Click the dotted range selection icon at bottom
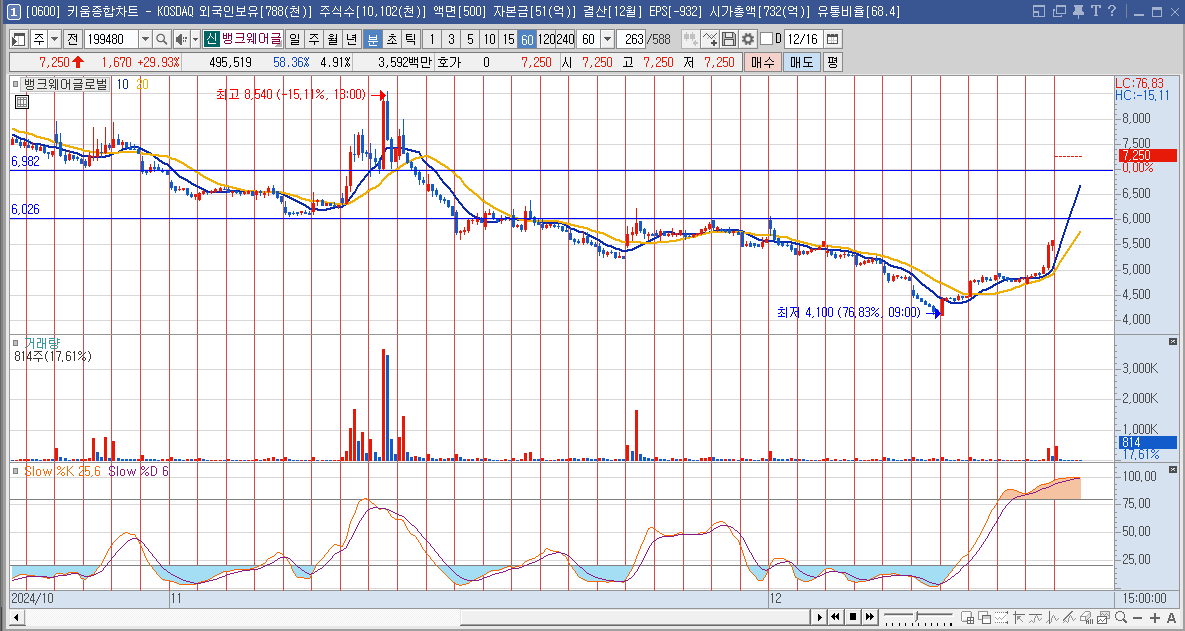 (x=1001, y=617)
